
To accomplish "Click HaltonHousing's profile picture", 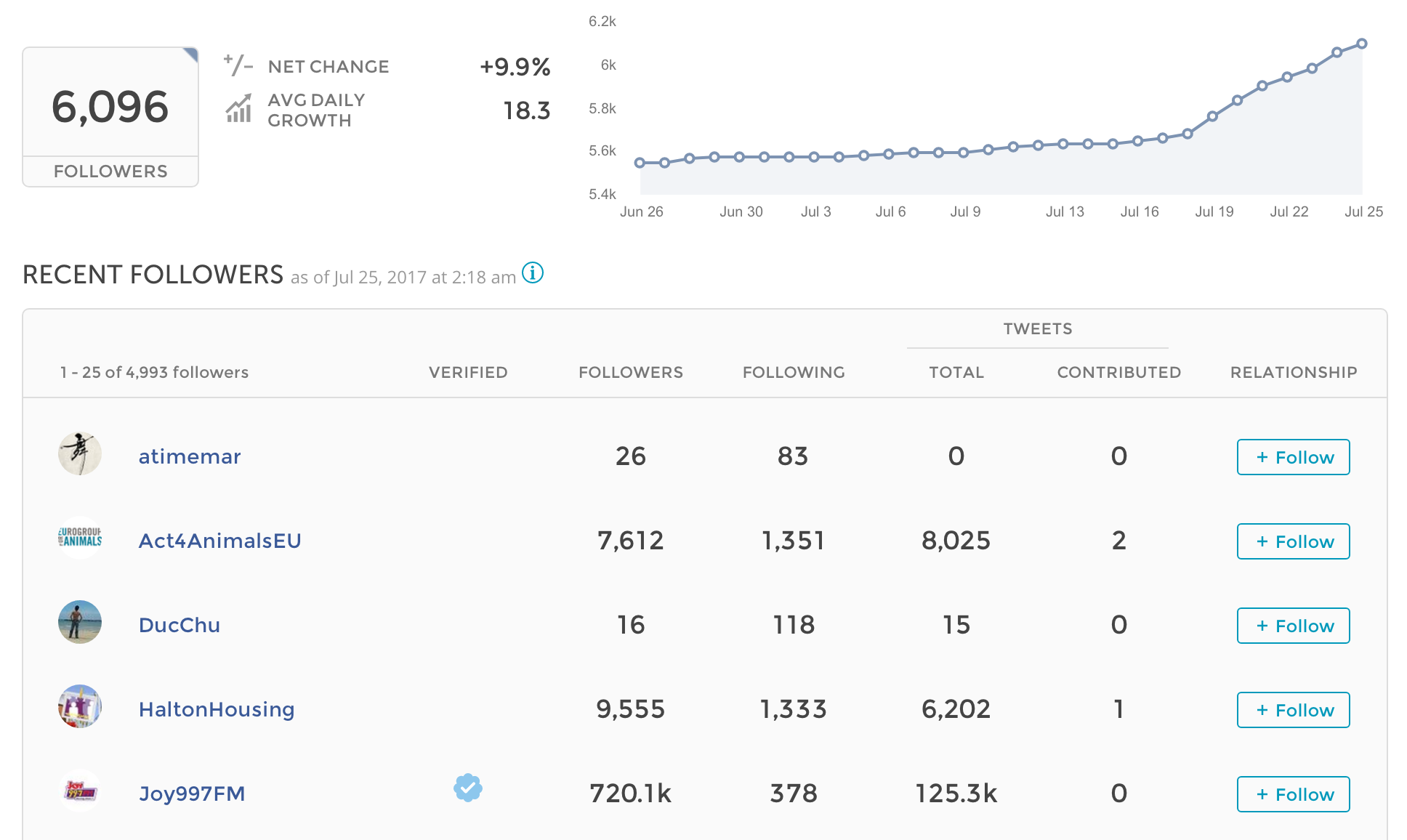I will (x=80, y=706).
